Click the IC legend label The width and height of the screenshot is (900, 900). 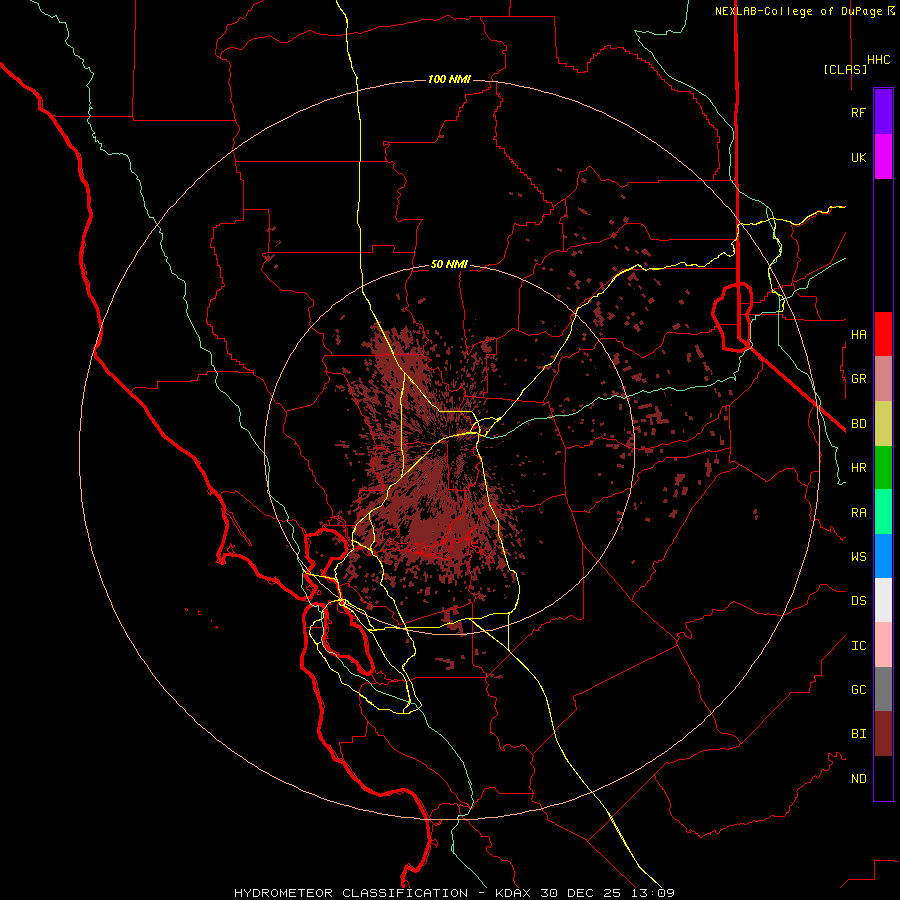click(858, 646)
